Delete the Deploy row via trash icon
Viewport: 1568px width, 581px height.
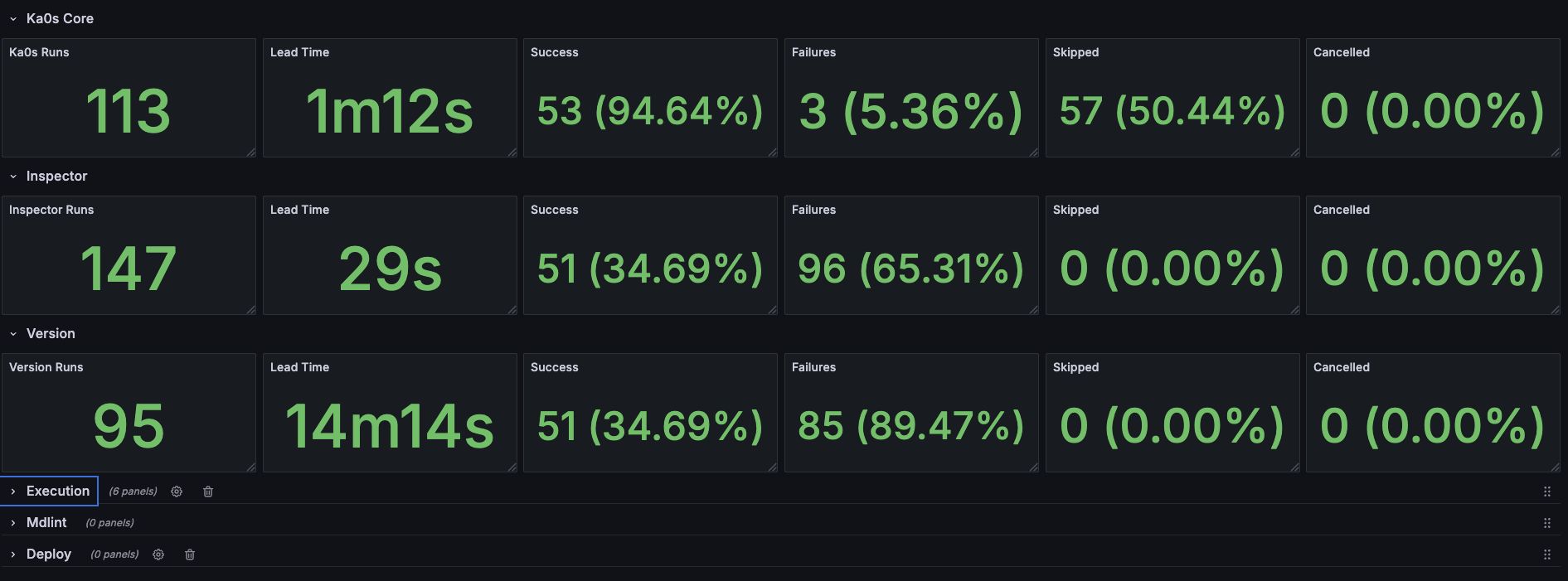pyautogui.click(x=190, y=554)
